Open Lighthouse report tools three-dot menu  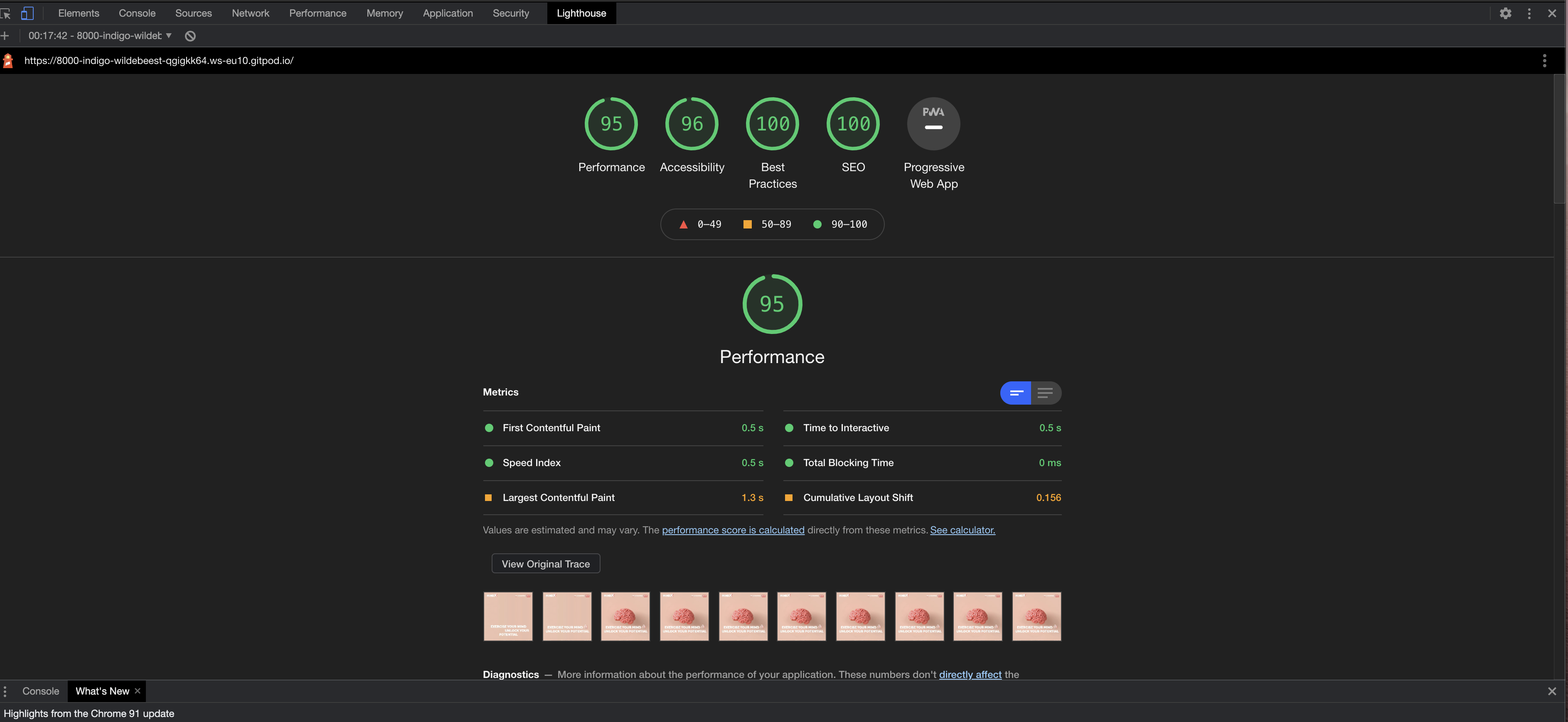1544,60
